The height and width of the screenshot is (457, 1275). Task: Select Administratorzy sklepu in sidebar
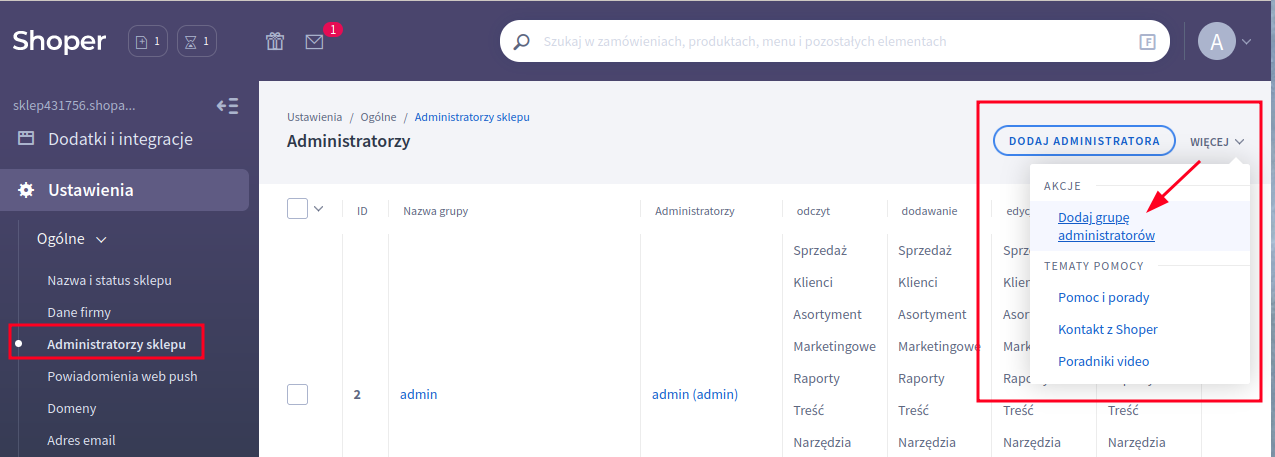(116, 344)
